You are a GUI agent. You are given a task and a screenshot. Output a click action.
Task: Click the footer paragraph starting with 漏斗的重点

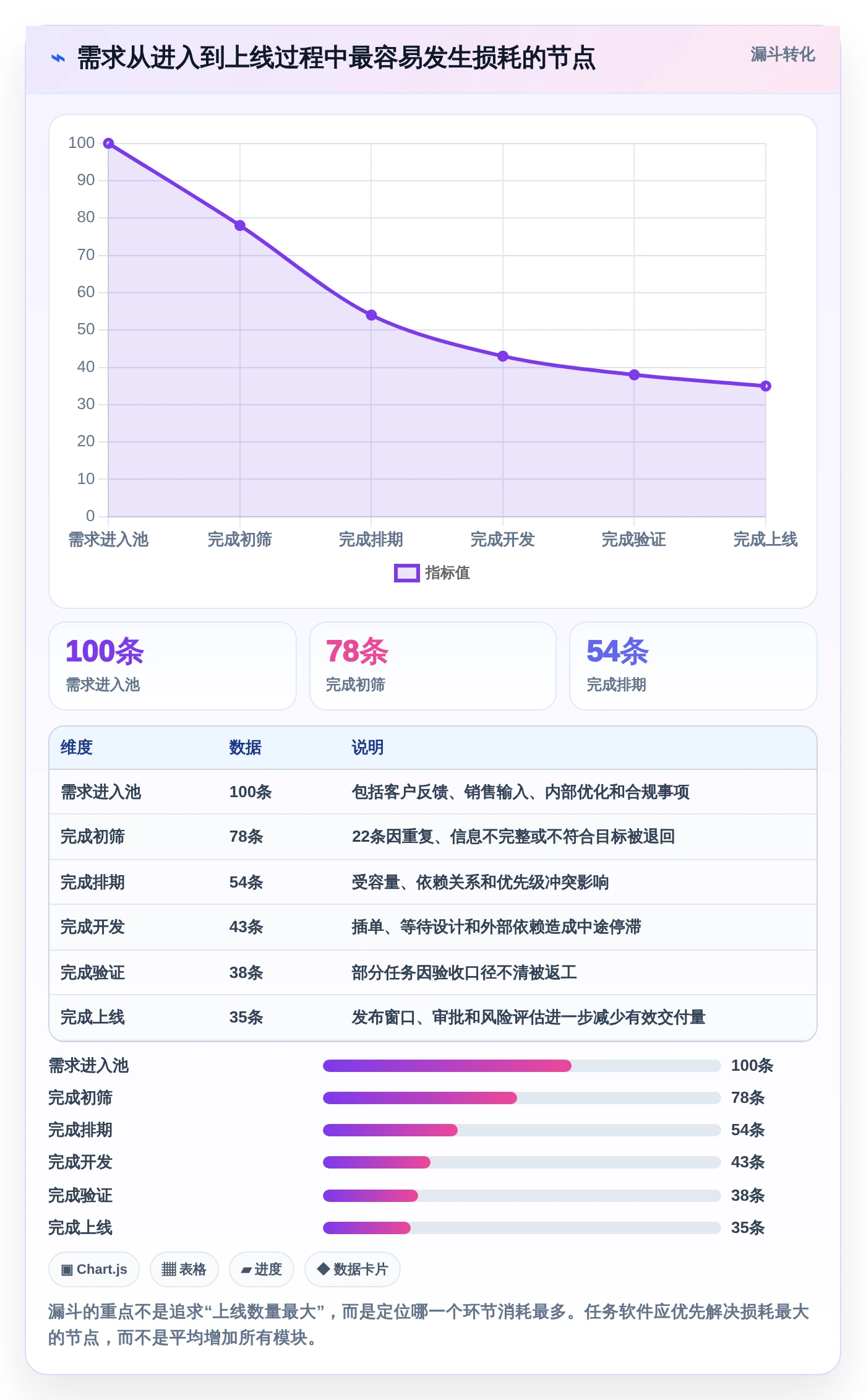429,1324
